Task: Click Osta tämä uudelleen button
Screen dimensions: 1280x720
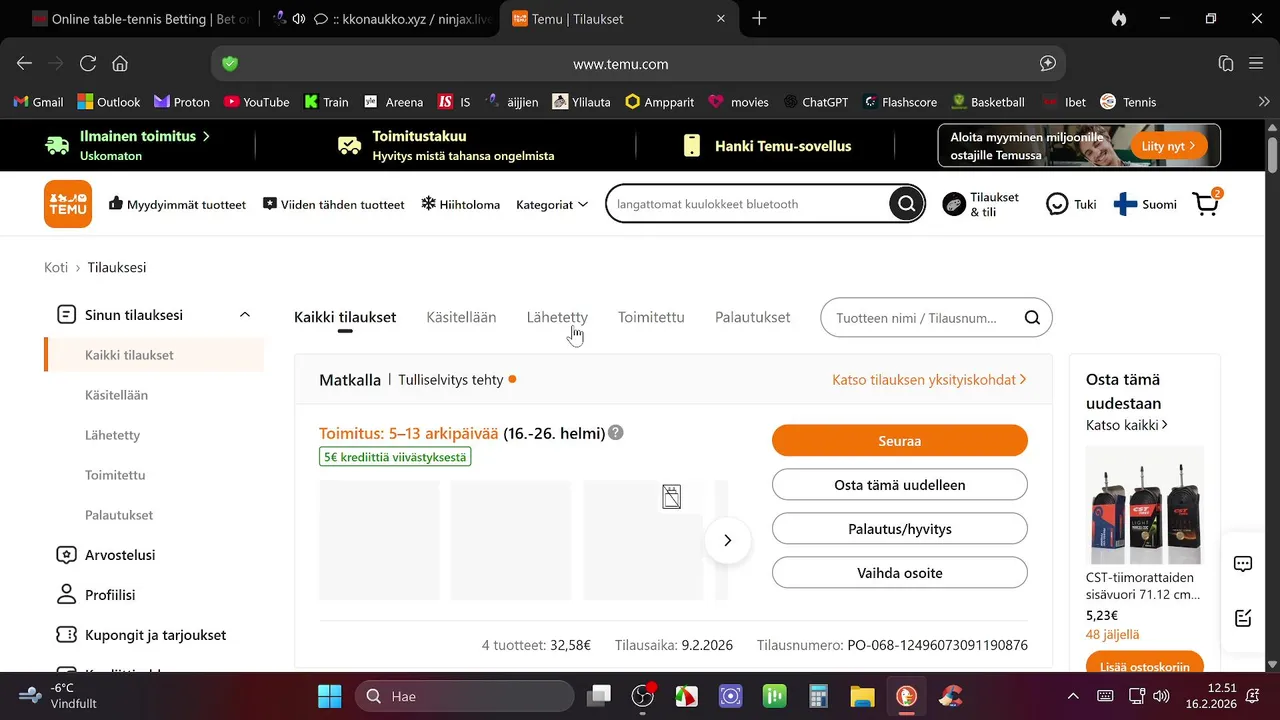Action: point(899,485)
